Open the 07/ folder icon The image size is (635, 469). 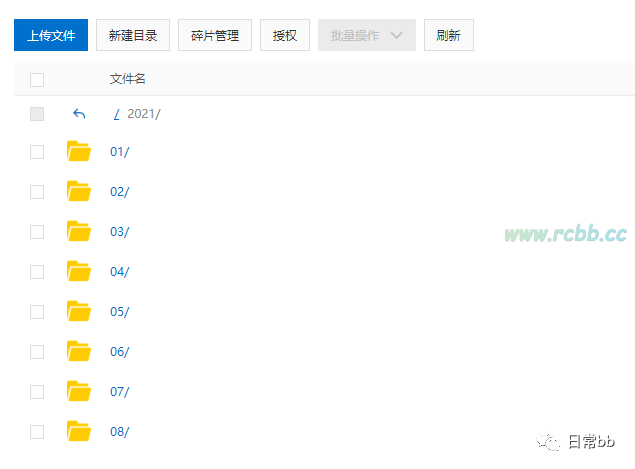tap(79, 392)
